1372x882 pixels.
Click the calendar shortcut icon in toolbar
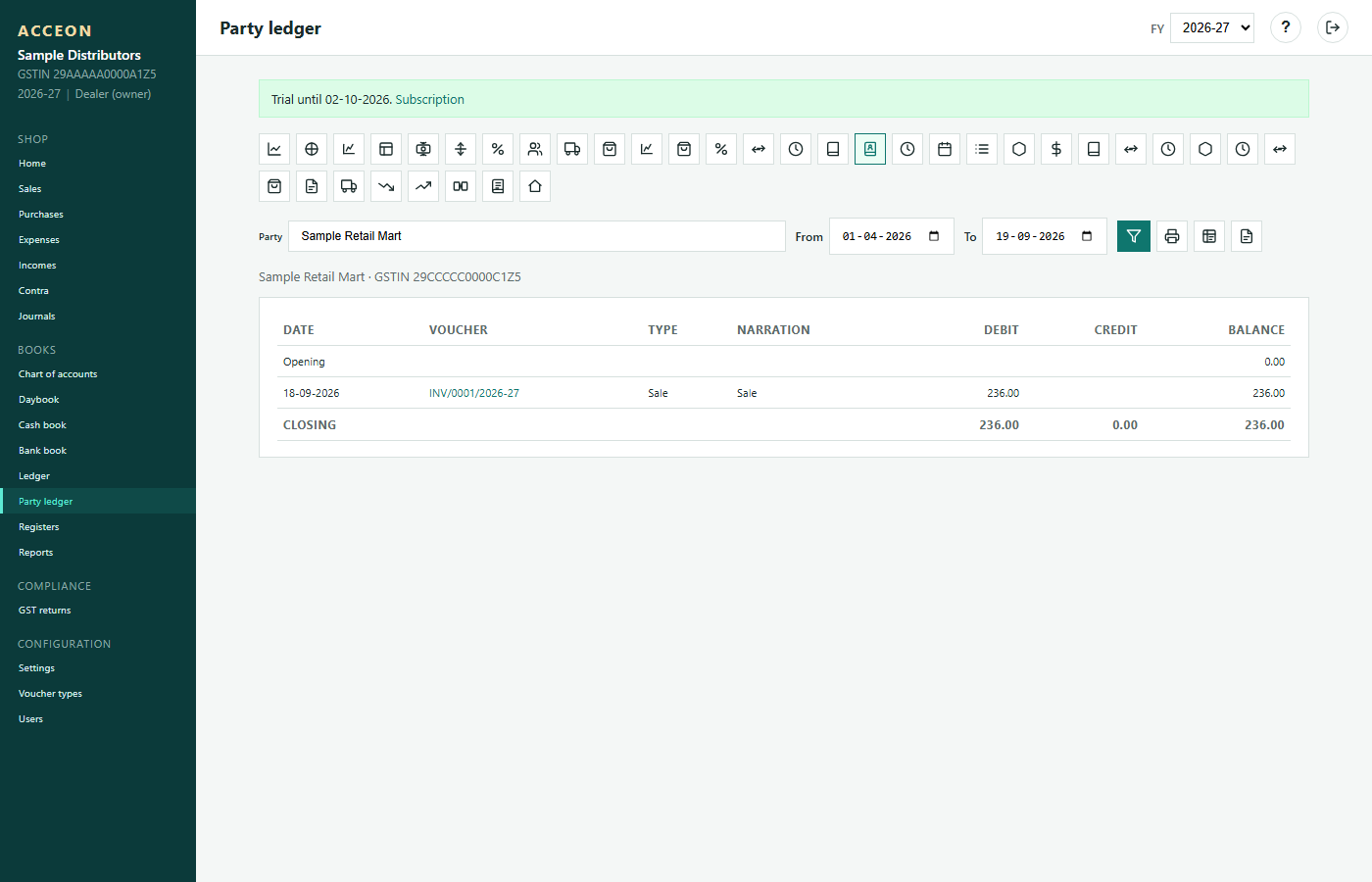point(945,149)
